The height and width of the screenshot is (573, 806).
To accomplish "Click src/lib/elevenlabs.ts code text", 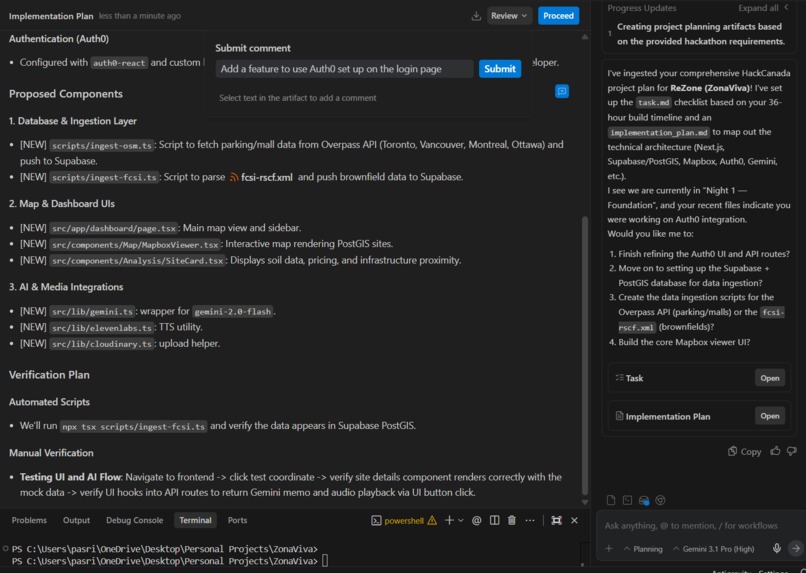I will (x=102, y=328).
